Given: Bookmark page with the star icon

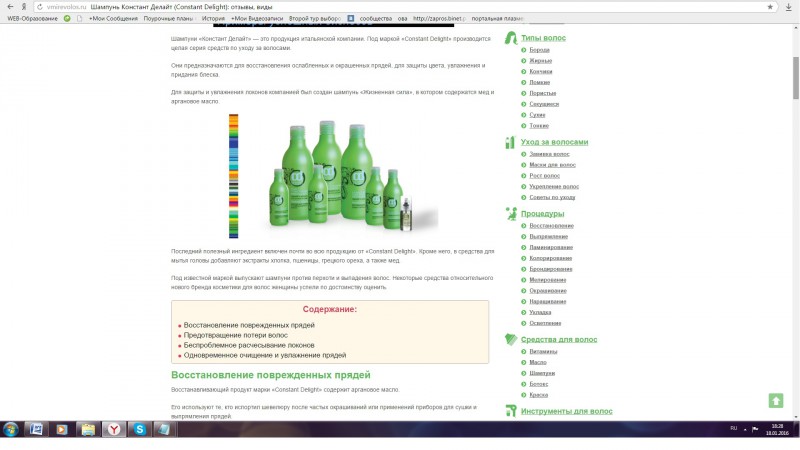Looking at the screenshot, I should 770,7.
